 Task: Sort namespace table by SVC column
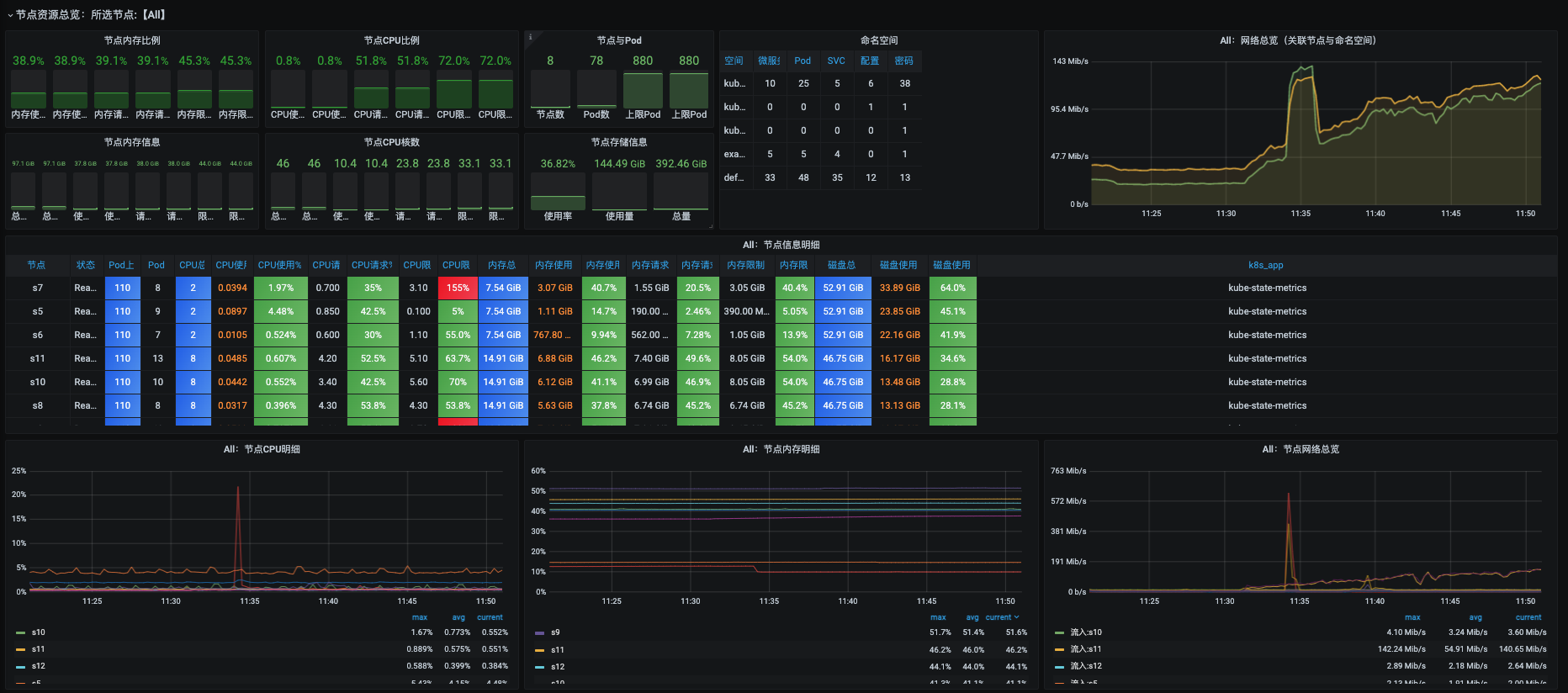pyautogui.click(x=836, y=61)
